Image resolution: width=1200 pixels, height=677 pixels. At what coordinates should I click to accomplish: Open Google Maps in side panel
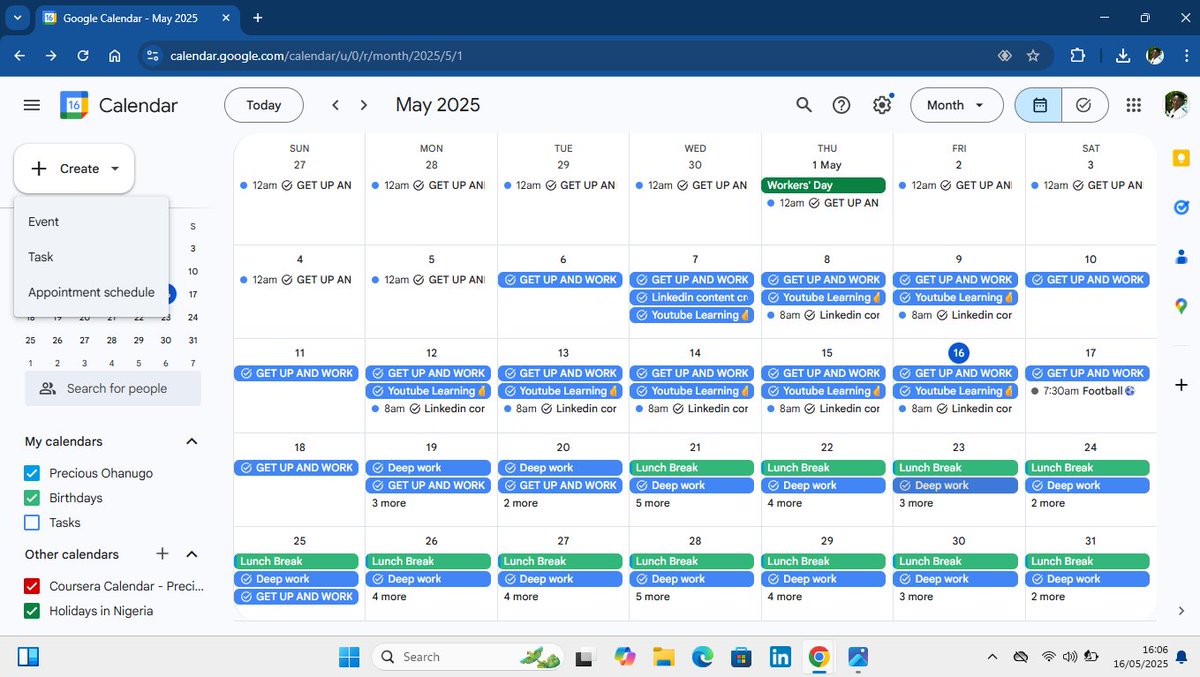point(1181,306)
